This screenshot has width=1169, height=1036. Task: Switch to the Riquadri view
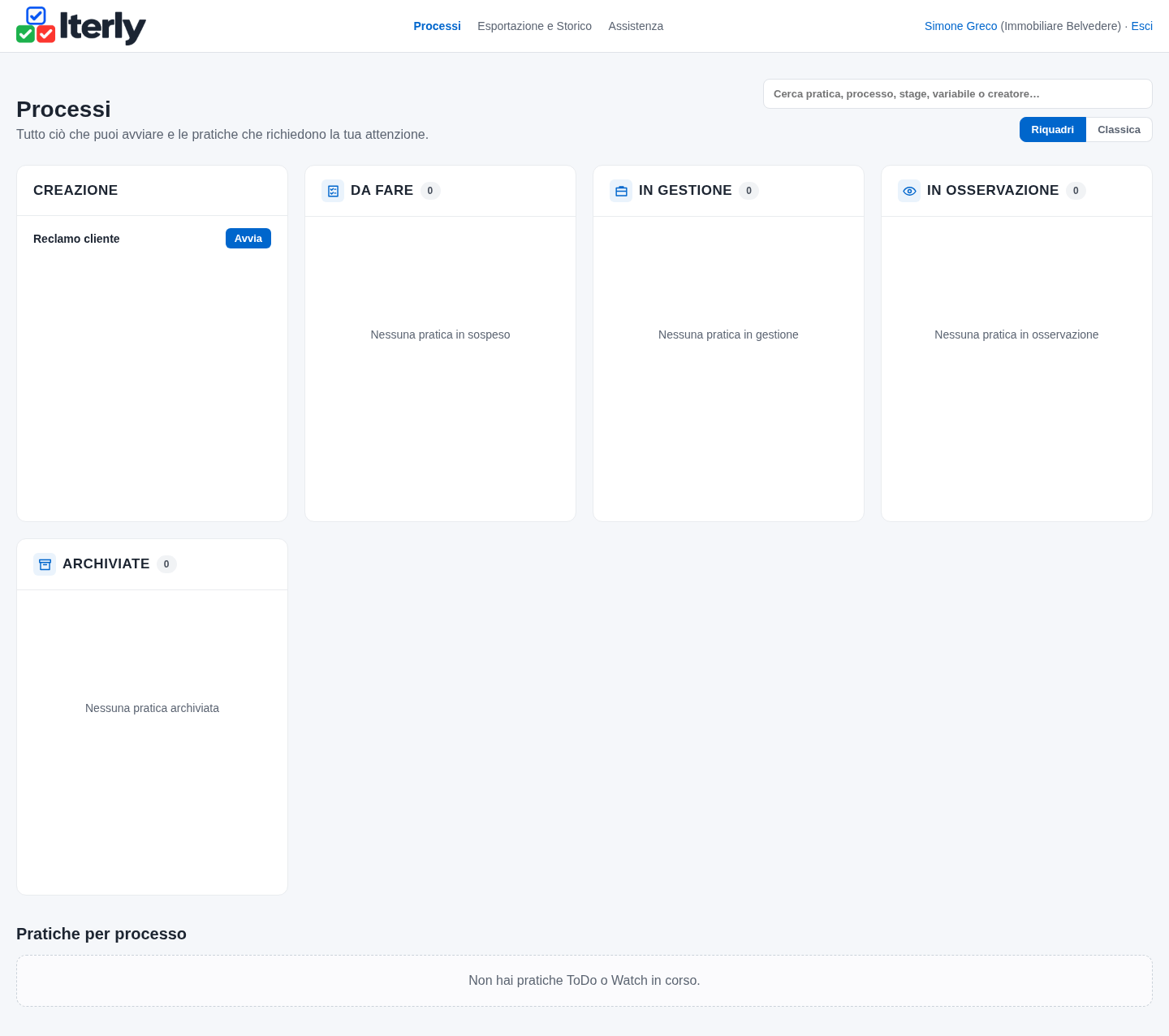(1052, 130)
